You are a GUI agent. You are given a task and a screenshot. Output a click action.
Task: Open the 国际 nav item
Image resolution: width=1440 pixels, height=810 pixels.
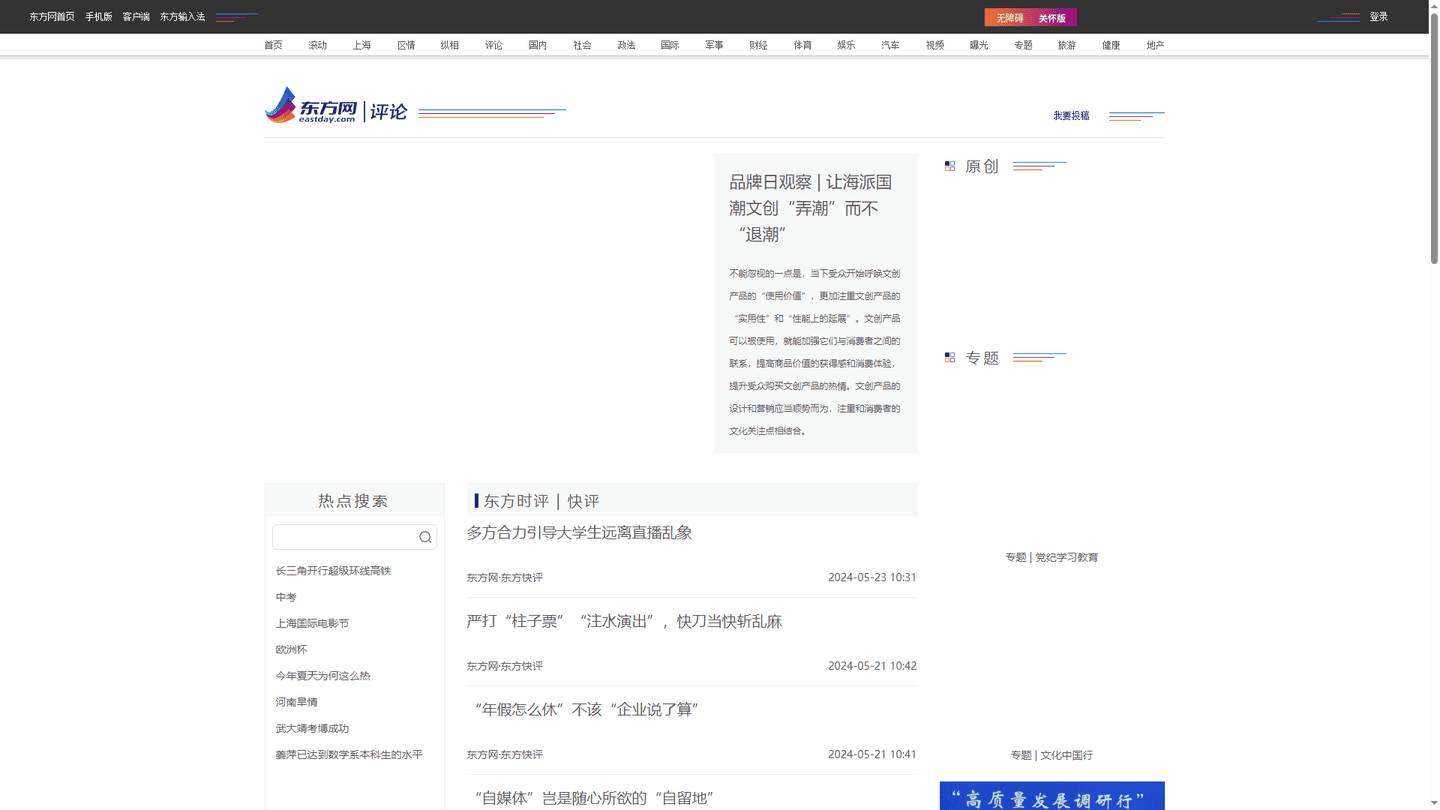pyautogui.click(x=670, y=45)
